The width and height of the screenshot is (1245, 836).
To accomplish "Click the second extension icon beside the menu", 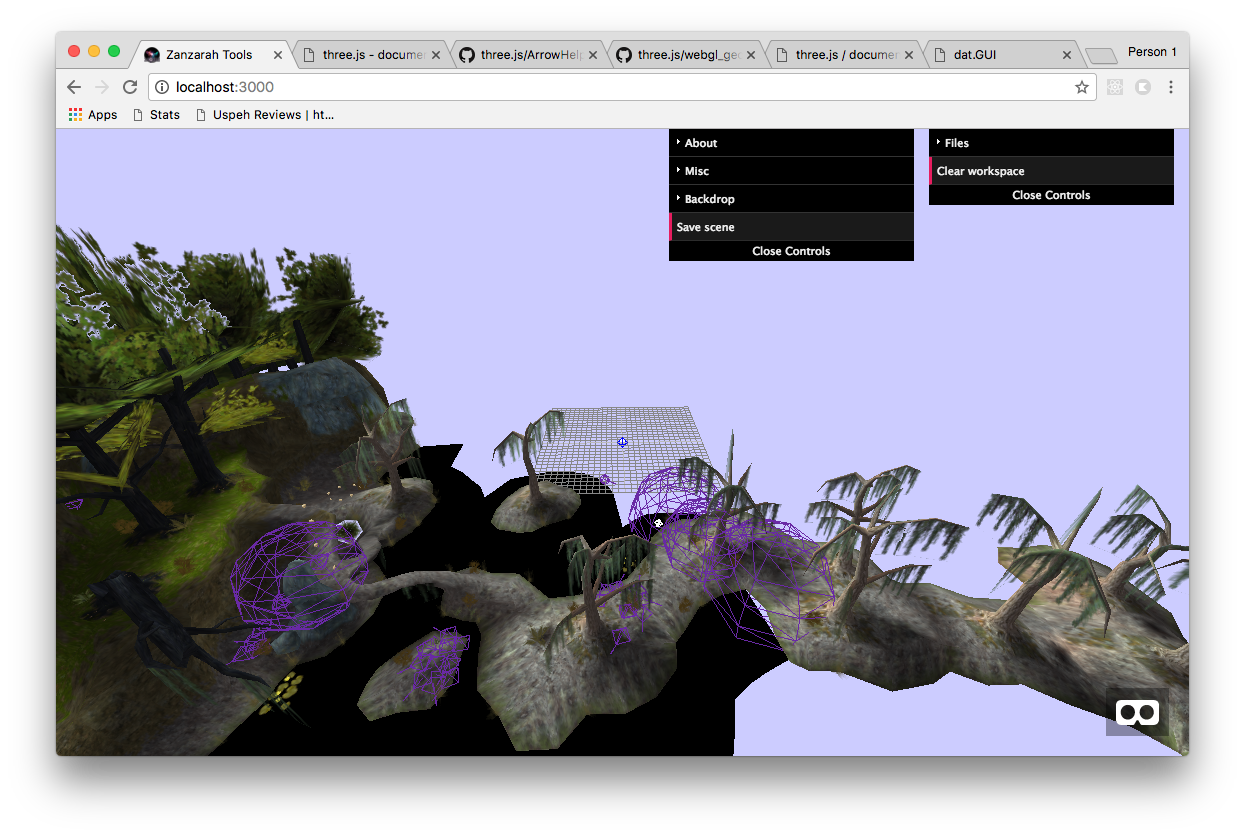I will click(x=1143, y=87).
